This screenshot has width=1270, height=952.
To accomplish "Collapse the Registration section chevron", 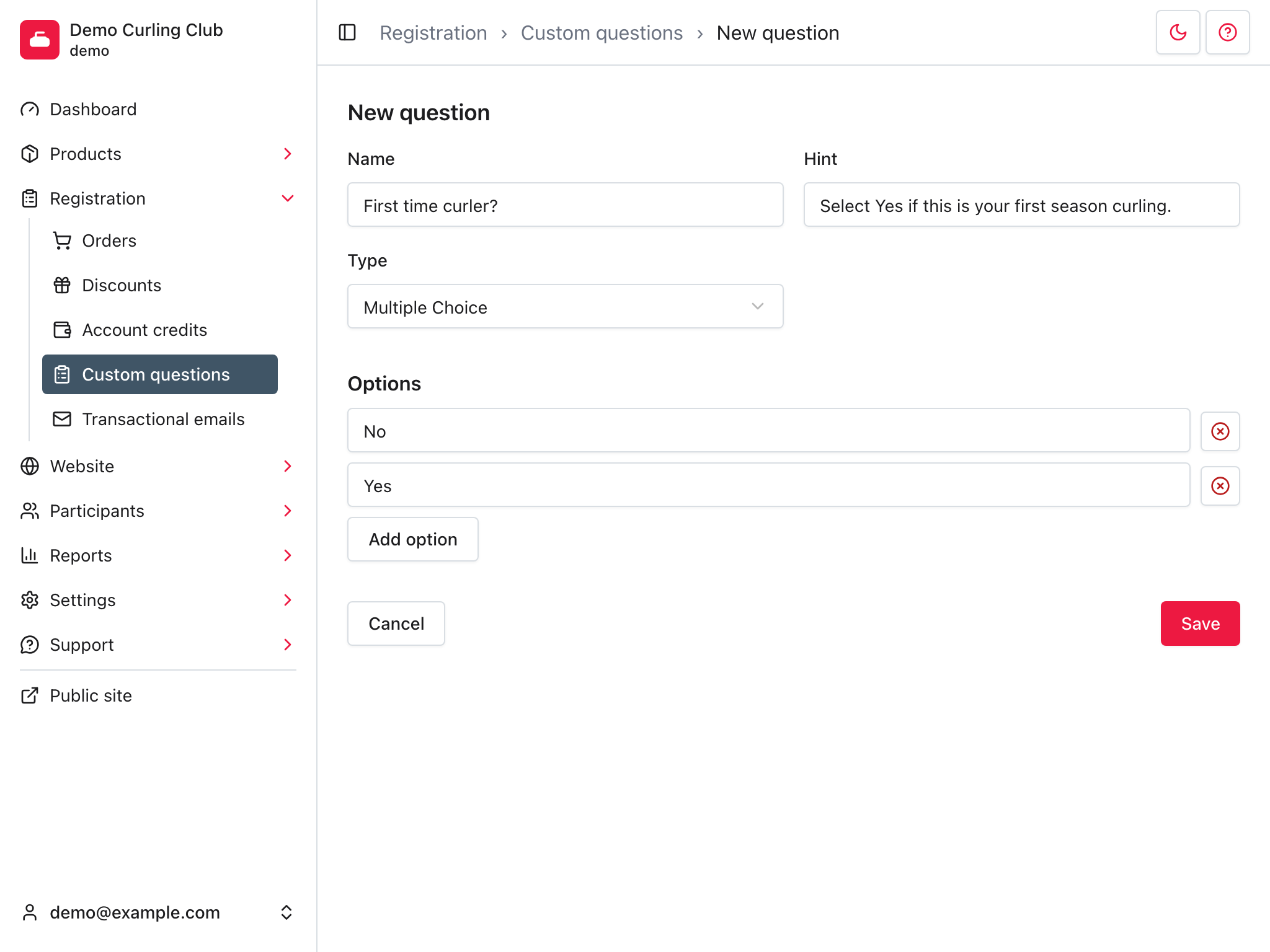I will (287, 198).
